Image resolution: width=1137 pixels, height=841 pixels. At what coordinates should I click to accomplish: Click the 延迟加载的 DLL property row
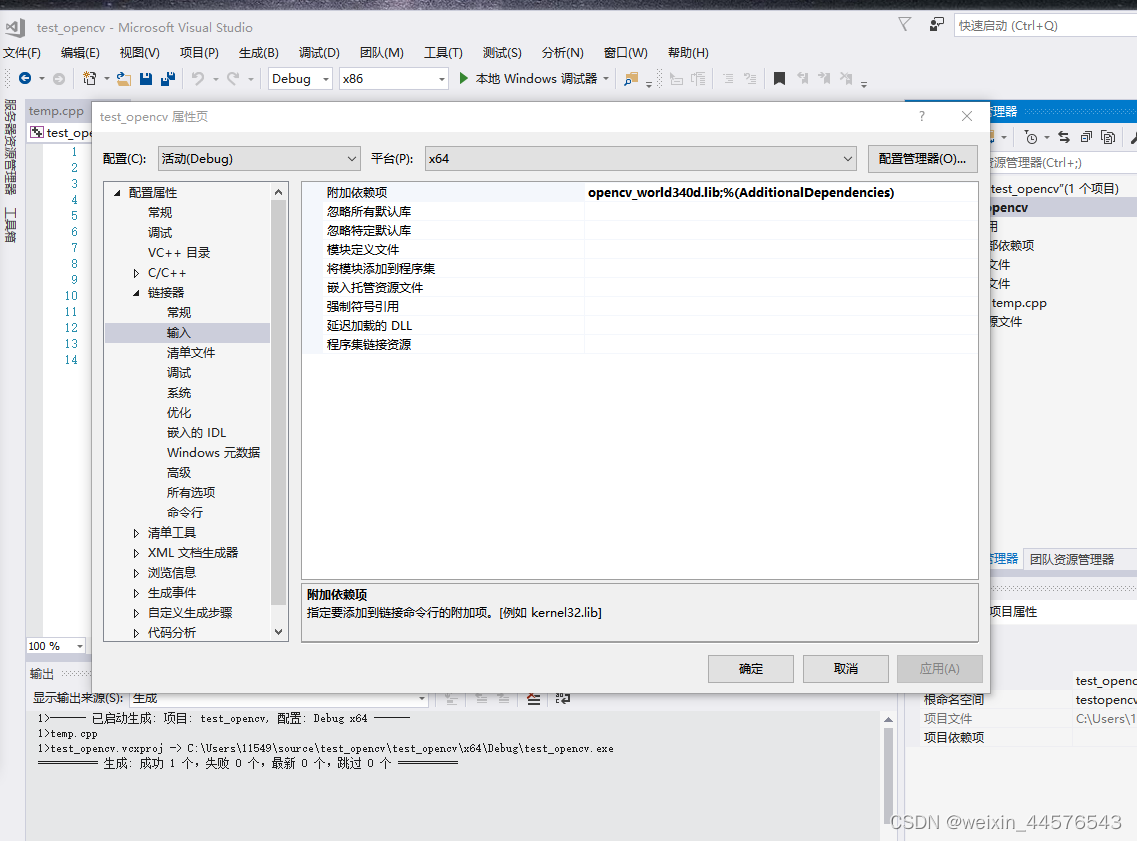tap(640, 326)
